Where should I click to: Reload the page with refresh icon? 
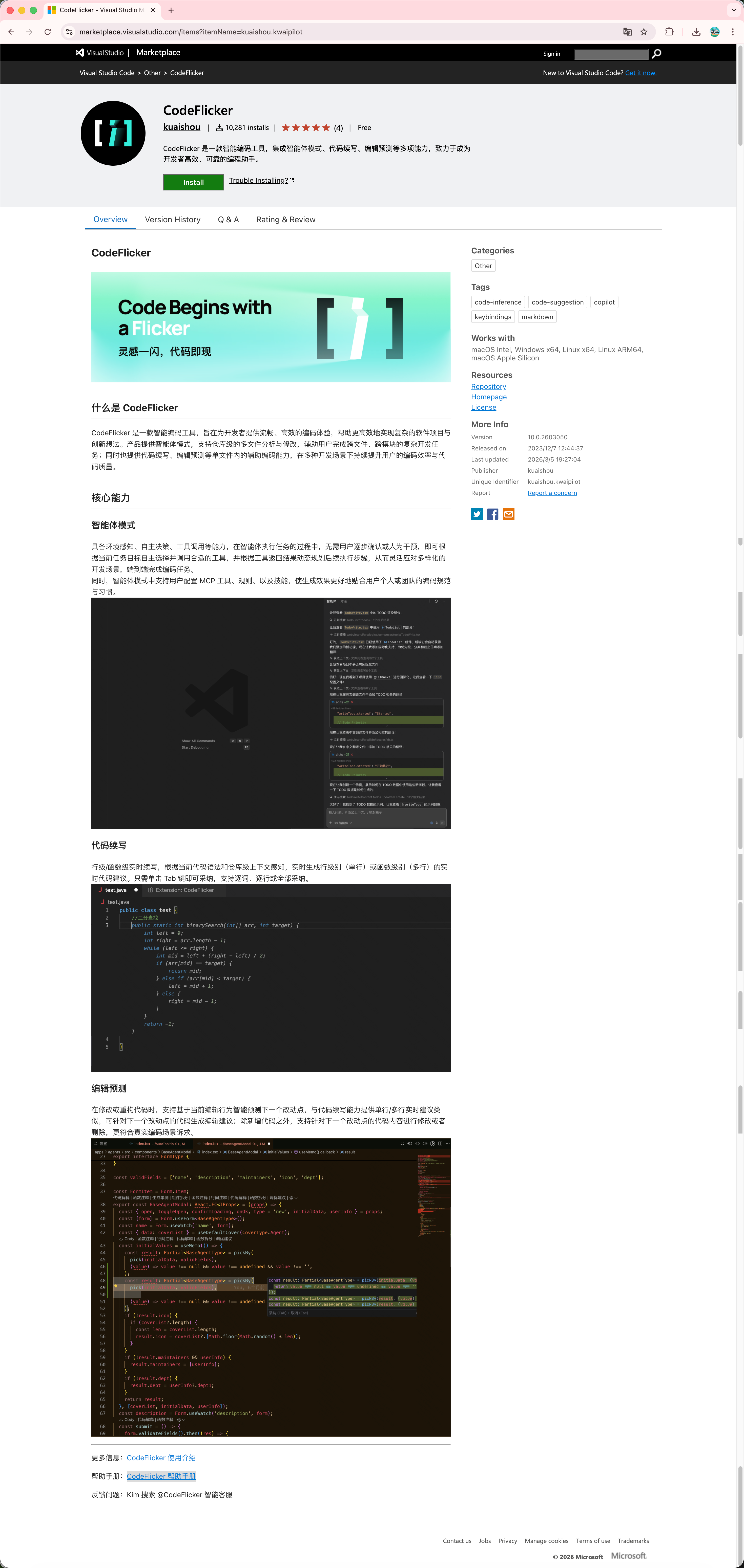tap(48, 32)
